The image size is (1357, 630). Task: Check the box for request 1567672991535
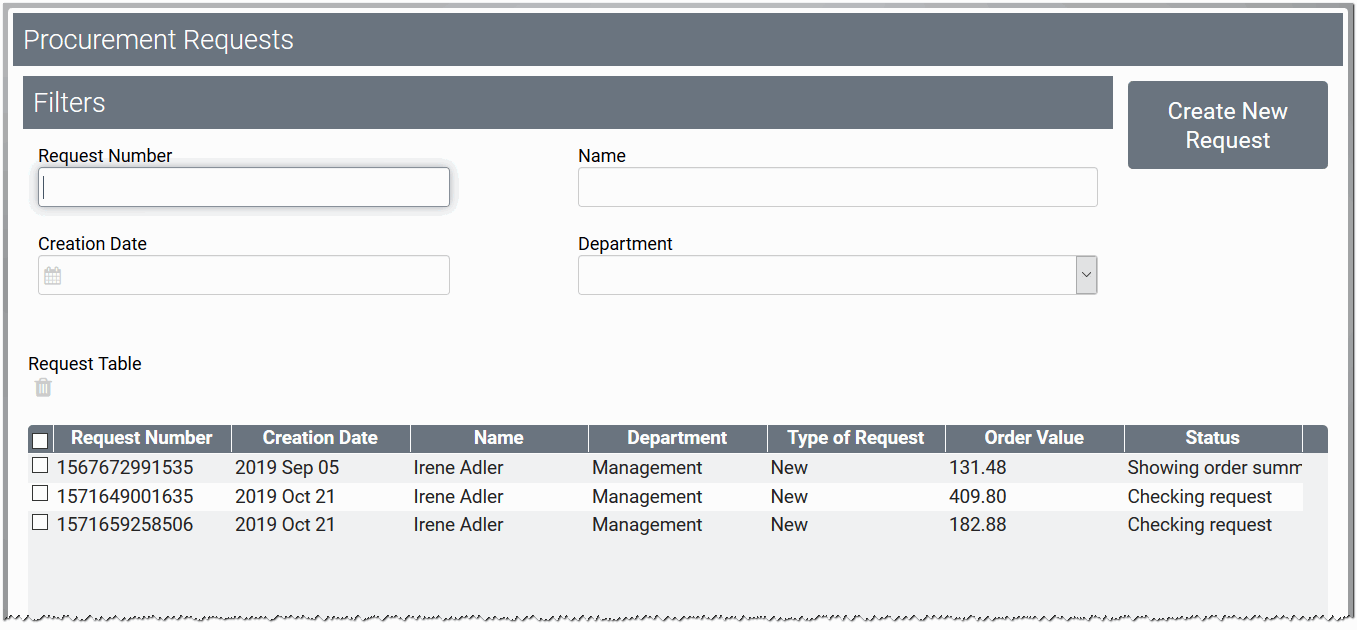(x=40, y=465)
